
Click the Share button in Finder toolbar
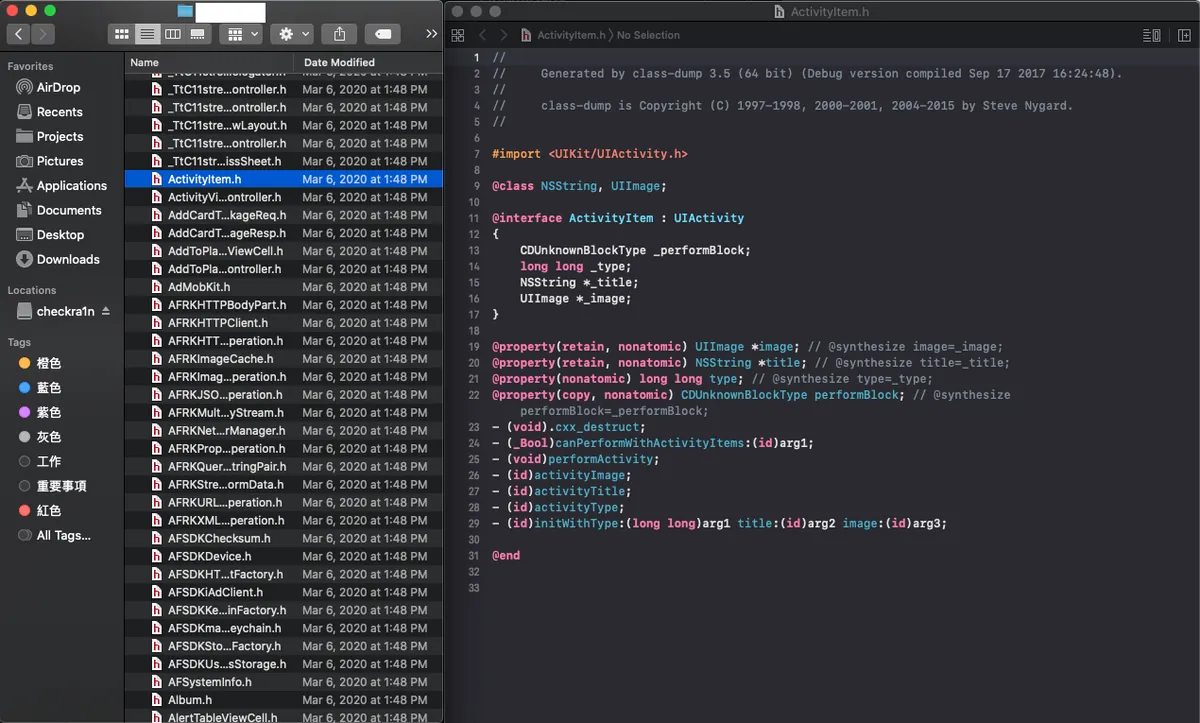(339, 34)
